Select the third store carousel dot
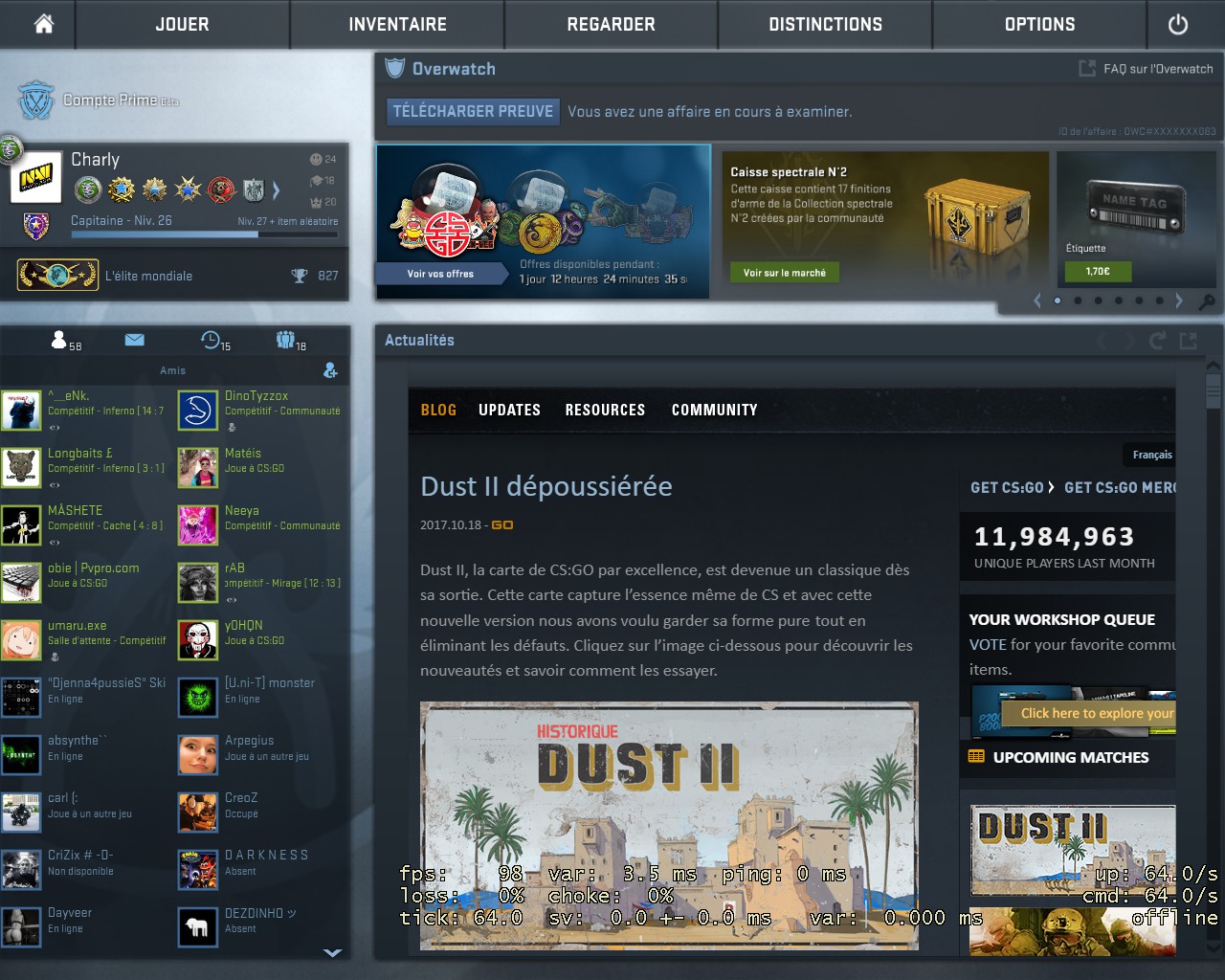This screenshot has height=980, width=1225. click(x=1099, y=301)
